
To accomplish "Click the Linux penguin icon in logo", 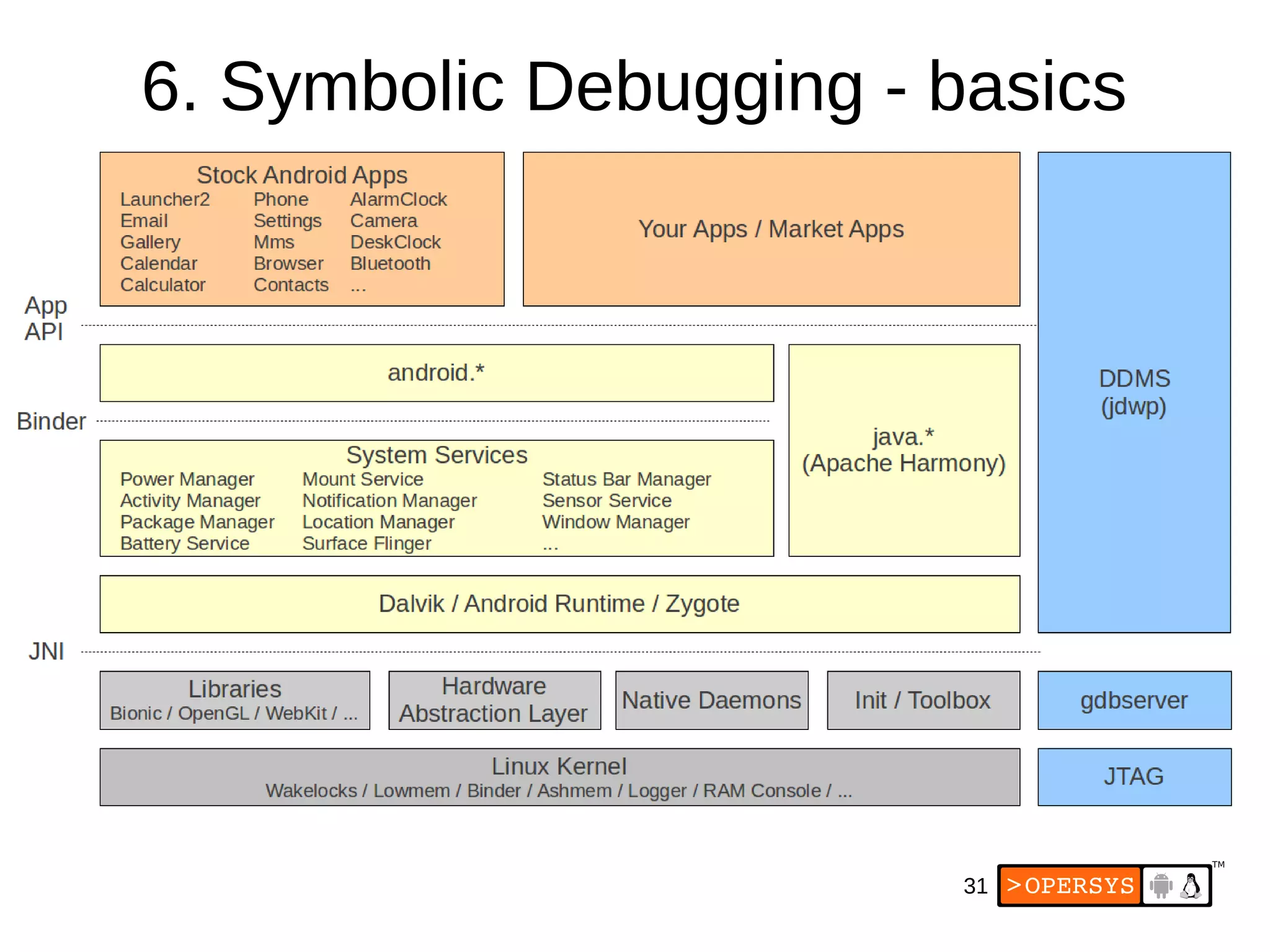I will tap(1191, 885).
